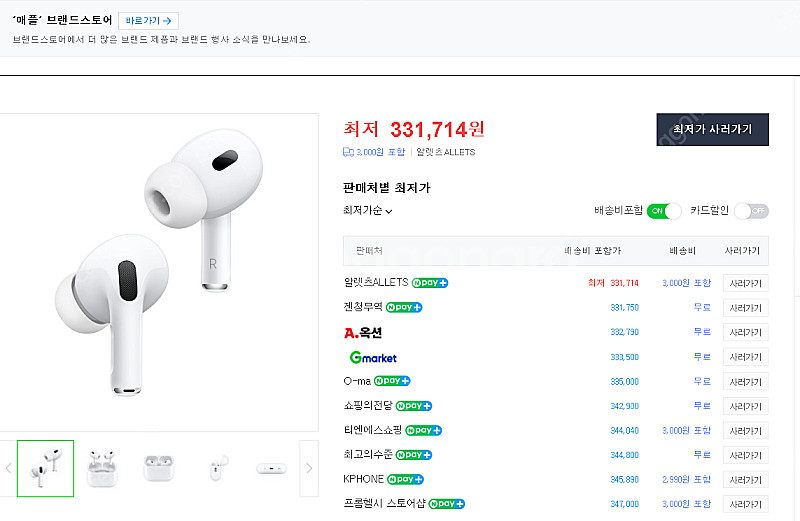Select the closed charging case thumbnail

tap(159, 468)
